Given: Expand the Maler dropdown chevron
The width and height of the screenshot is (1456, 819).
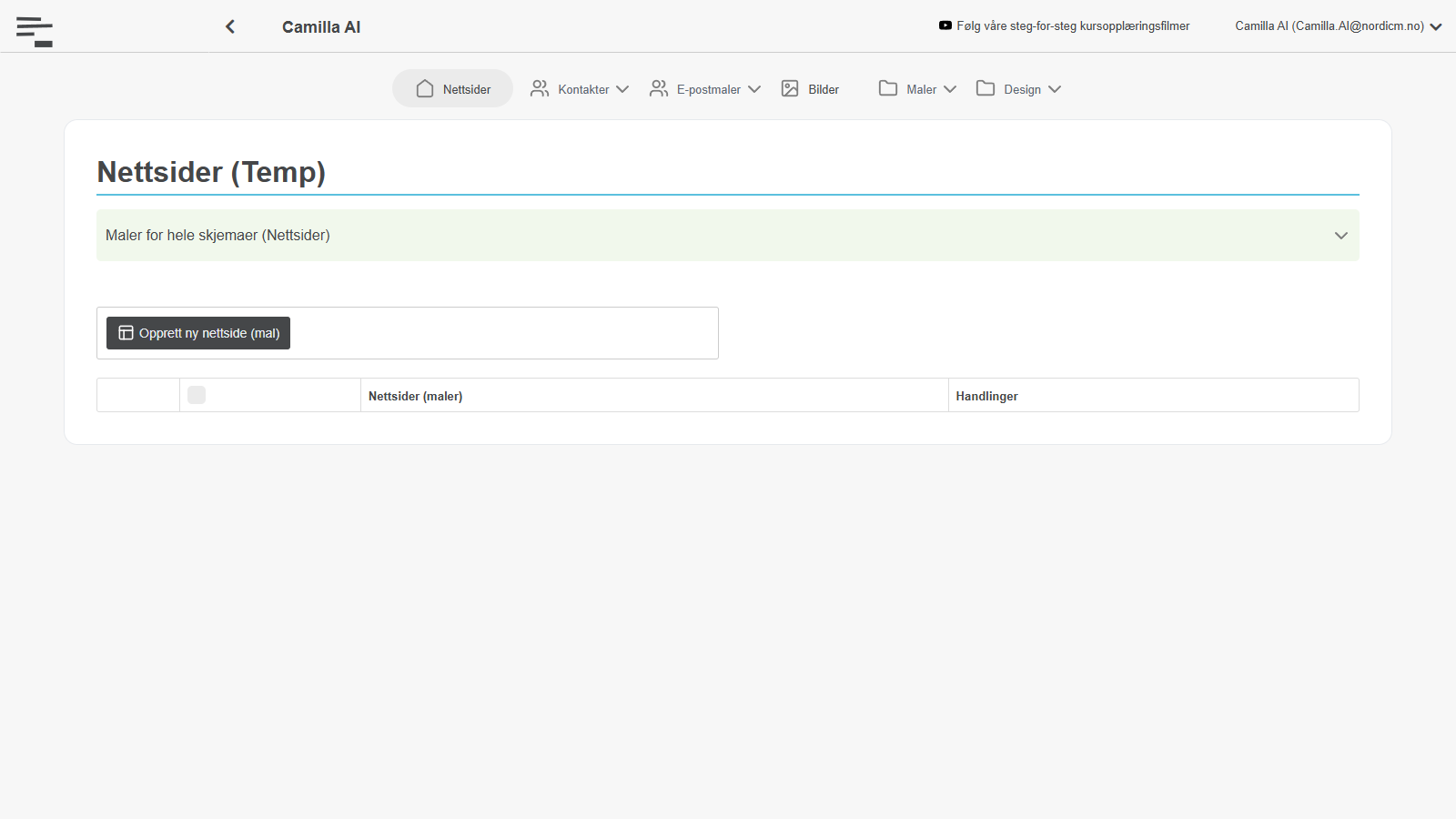Looking at the screenshot, I should point(950,89).
